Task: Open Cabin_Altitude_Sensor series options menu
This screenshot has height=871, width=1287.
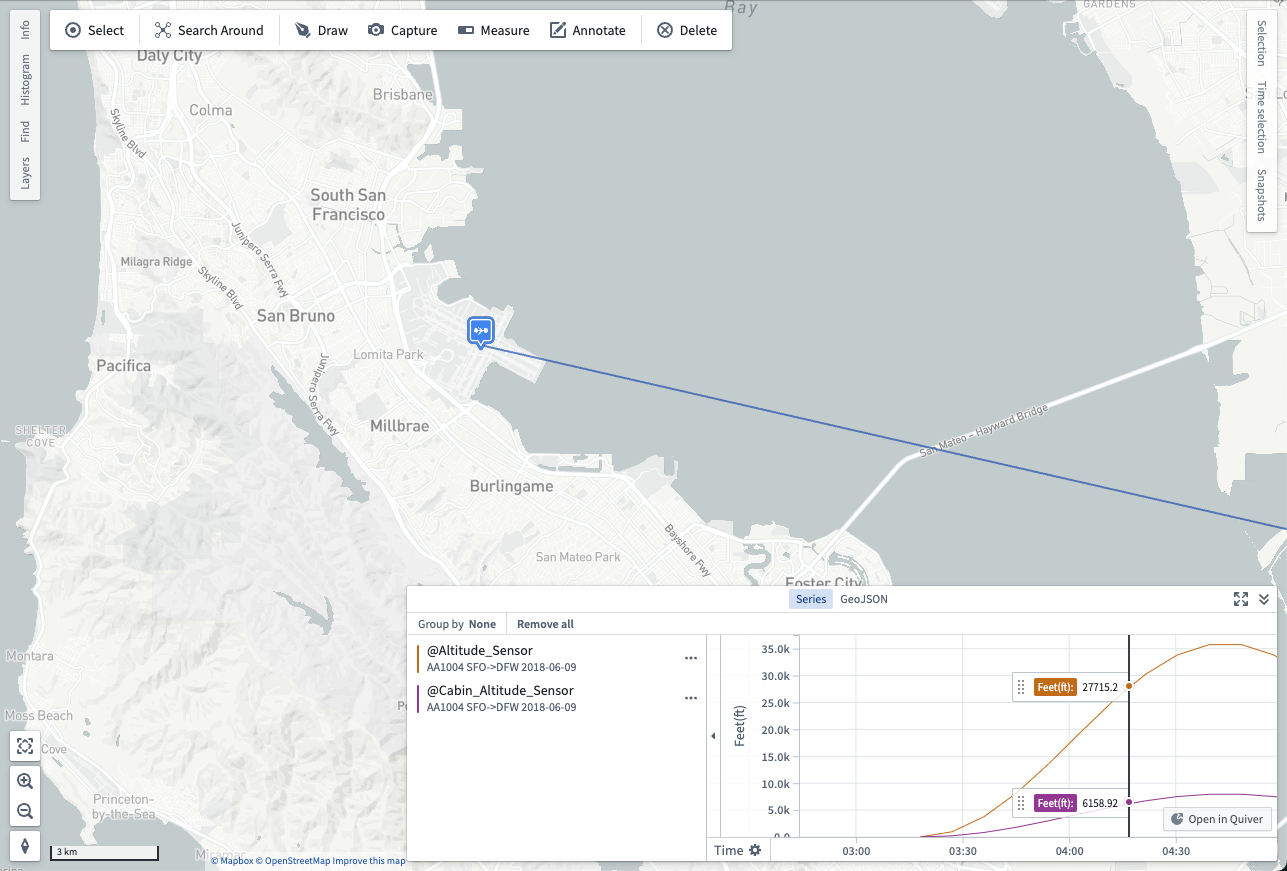Action: point(690,698)
